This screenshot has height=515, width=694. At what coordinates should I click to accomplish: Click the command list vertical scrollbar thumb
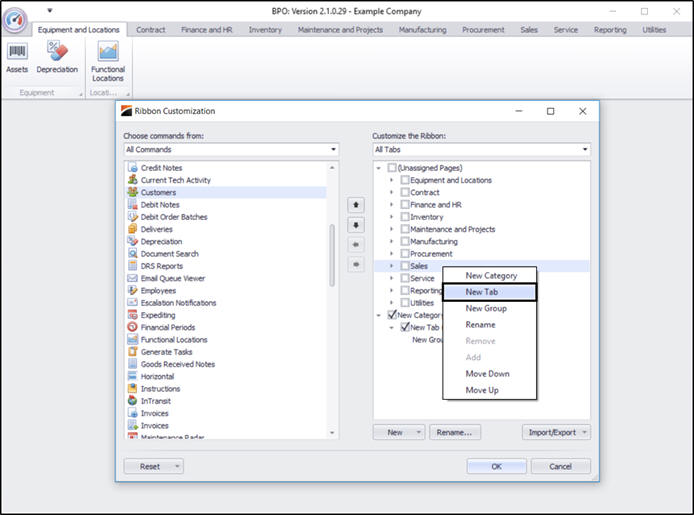332,255
